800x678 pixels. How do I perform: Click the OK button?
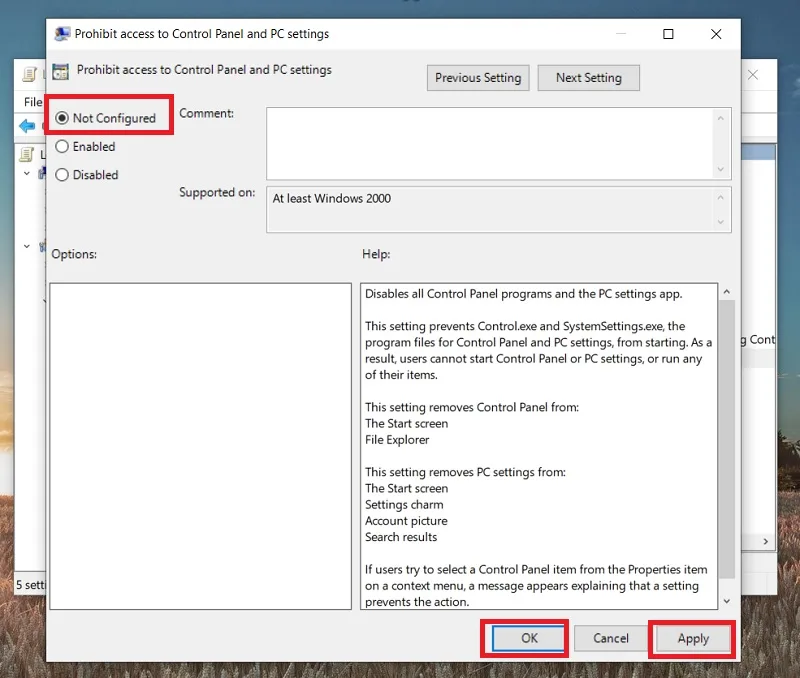[x=529, y=638]
